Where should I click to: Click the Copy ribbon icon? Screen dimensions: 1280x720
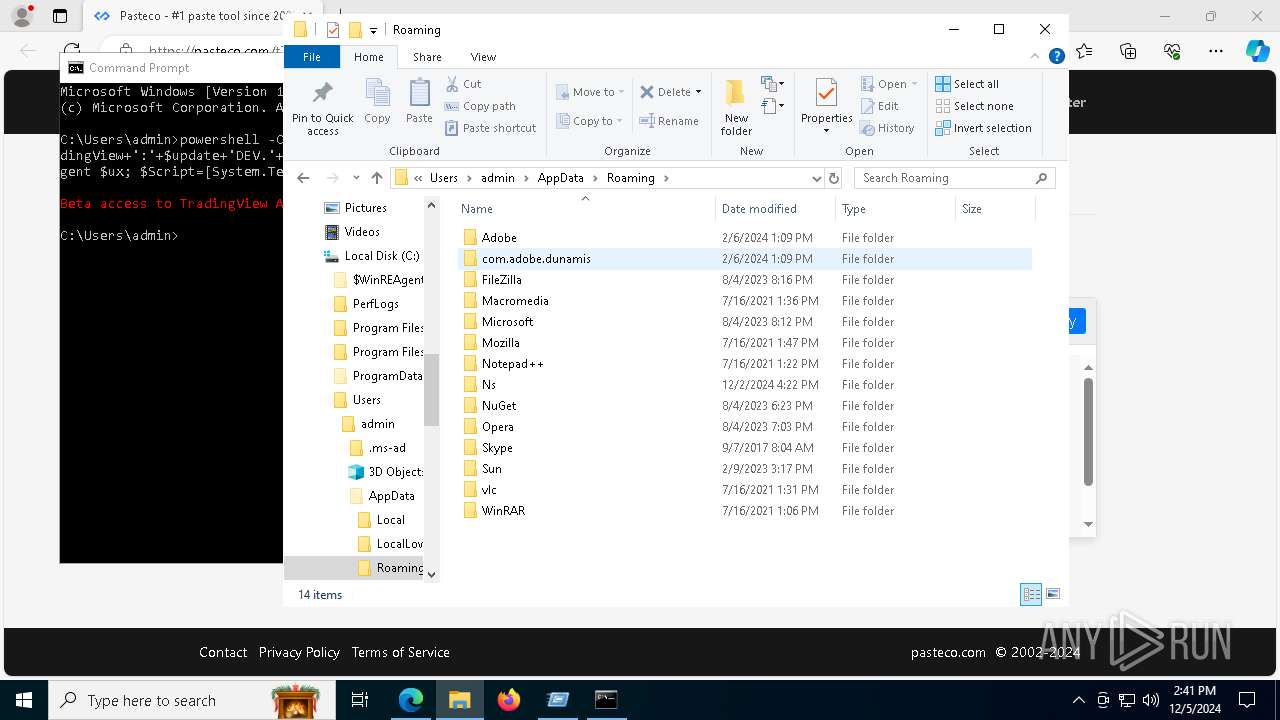pyautogui.click(x=377, y=102)
